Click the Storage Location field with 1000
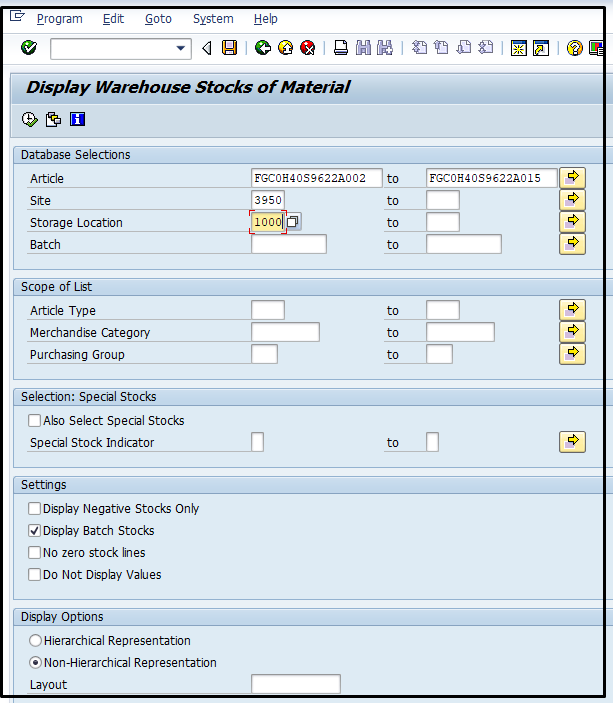This screenshot has height=703, width=613. coord(268,222)
